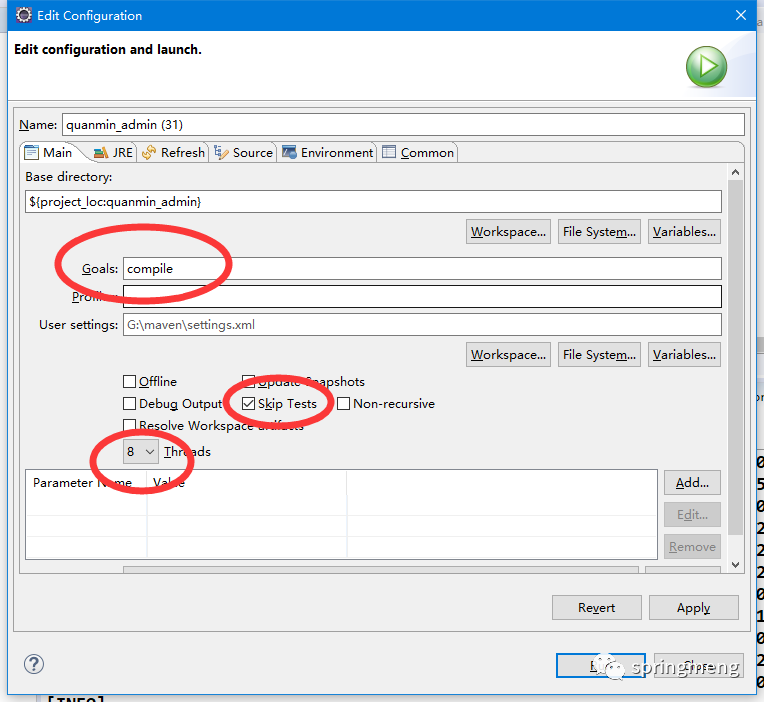Click the User settings path field

pyautogui.click(x=422, y=324)
